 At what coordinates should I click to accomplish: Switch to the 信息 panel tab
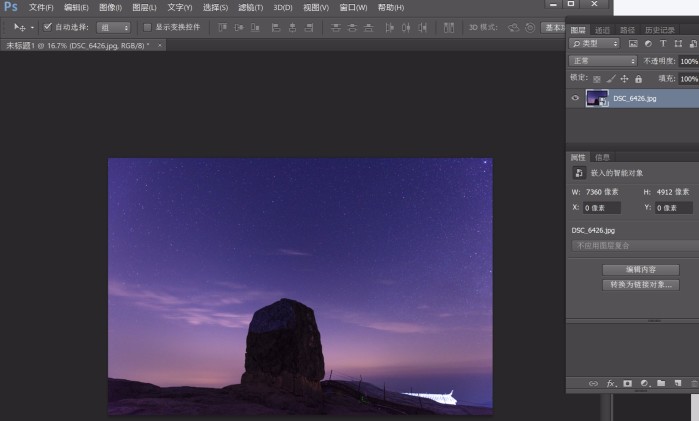coord(602,157)
